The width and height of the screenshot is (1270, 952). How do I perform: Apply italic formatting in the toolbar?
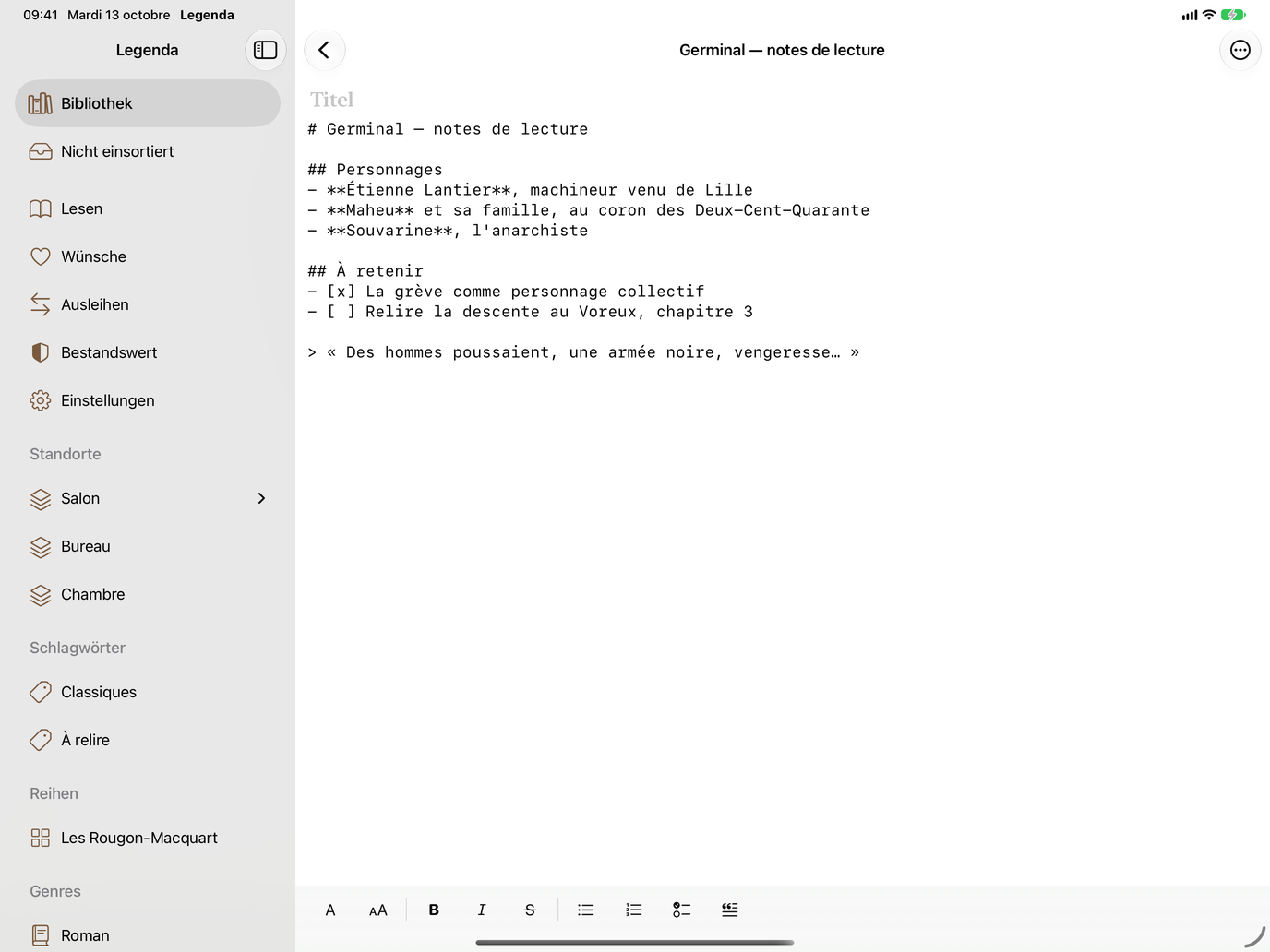(x=482, y=910)
